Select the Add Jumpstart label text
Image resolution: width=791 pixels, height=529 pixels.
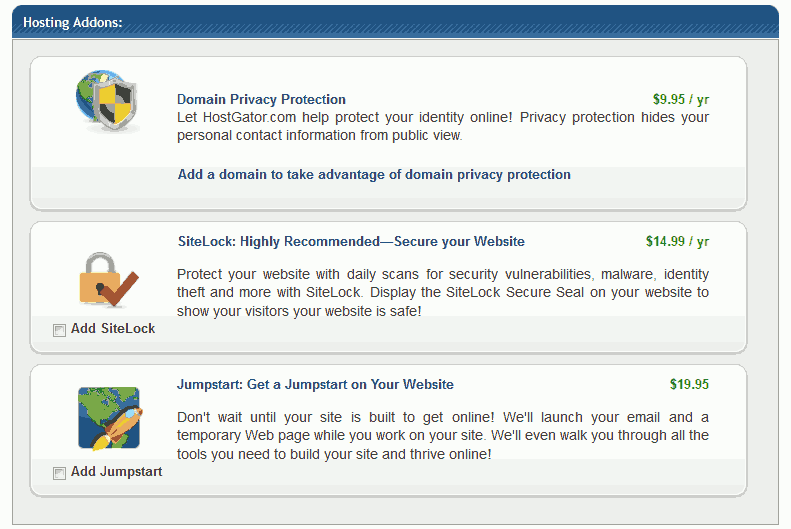[117, 472]
